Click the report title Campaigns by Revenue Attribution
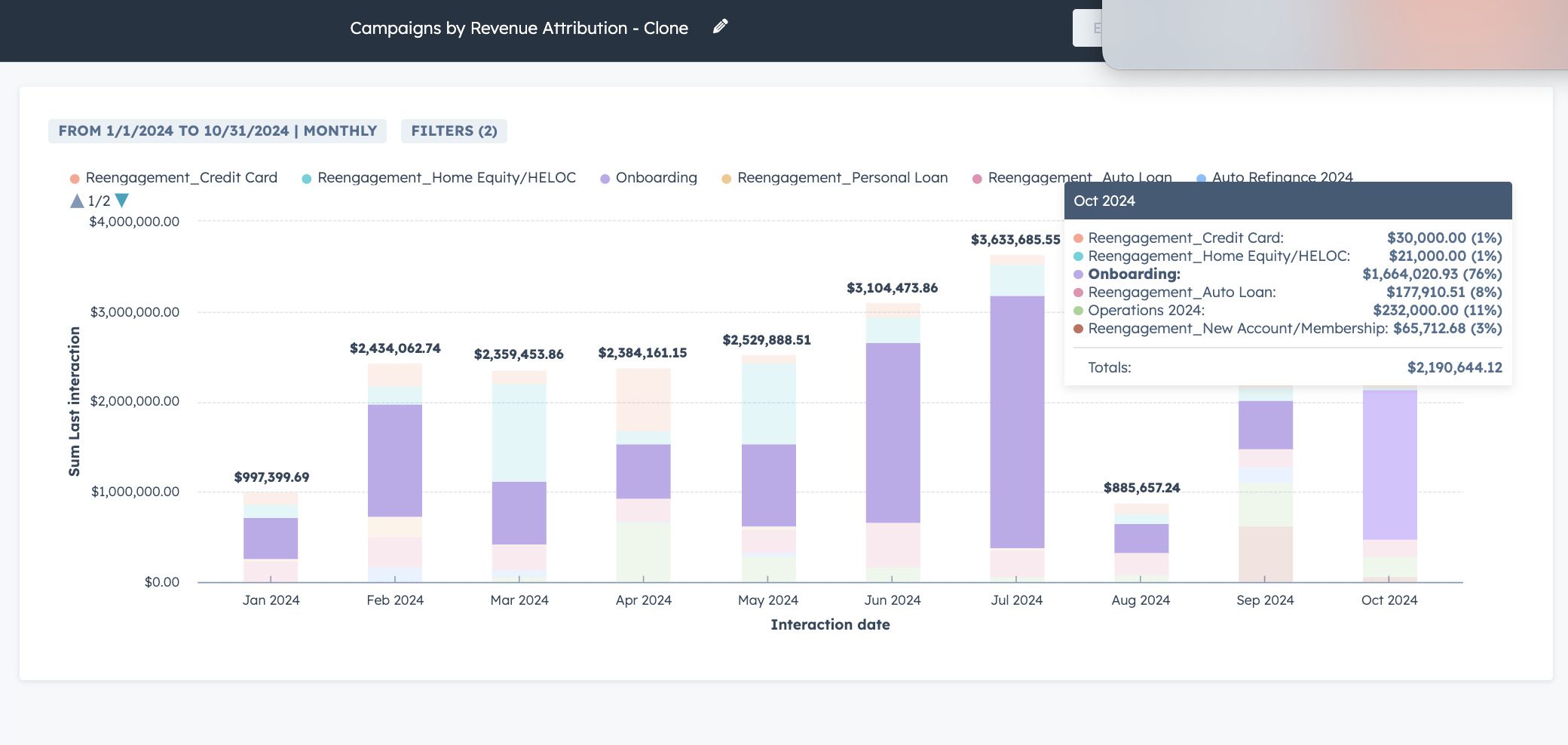1568x745 pixels. pyautogui.click(x=519, y=28)
